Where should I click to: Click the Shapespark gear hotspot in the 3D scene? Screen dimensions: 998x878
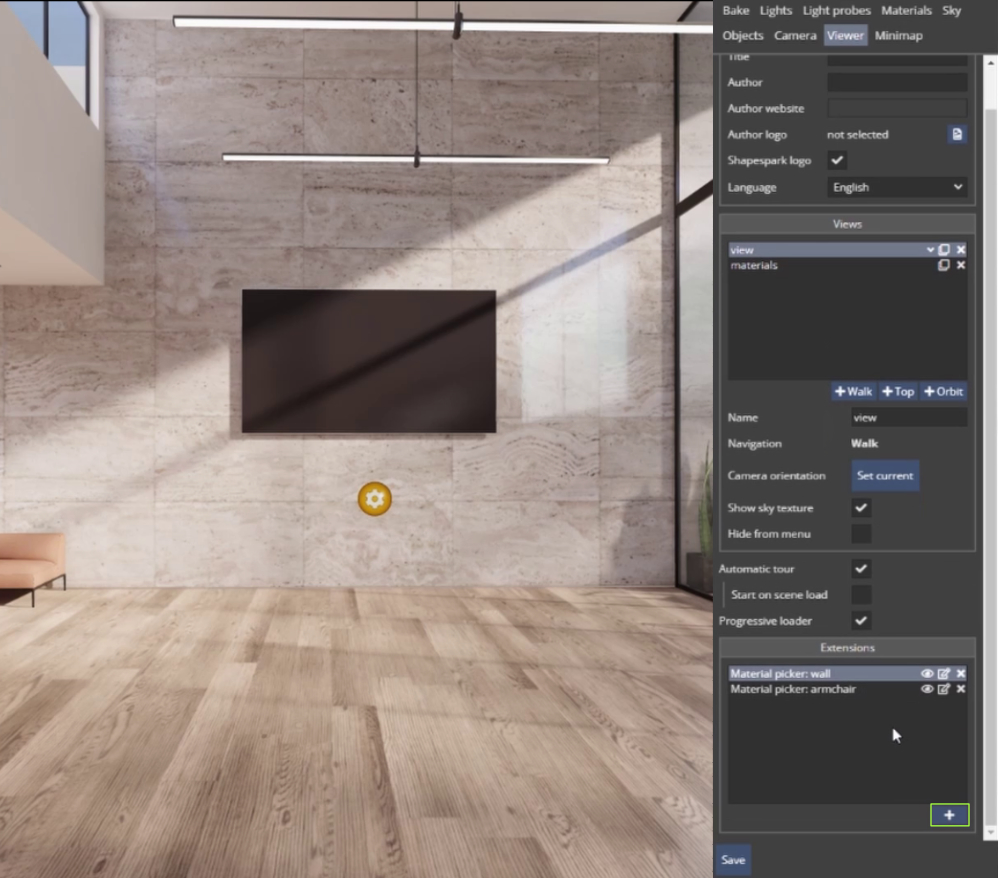375,499
